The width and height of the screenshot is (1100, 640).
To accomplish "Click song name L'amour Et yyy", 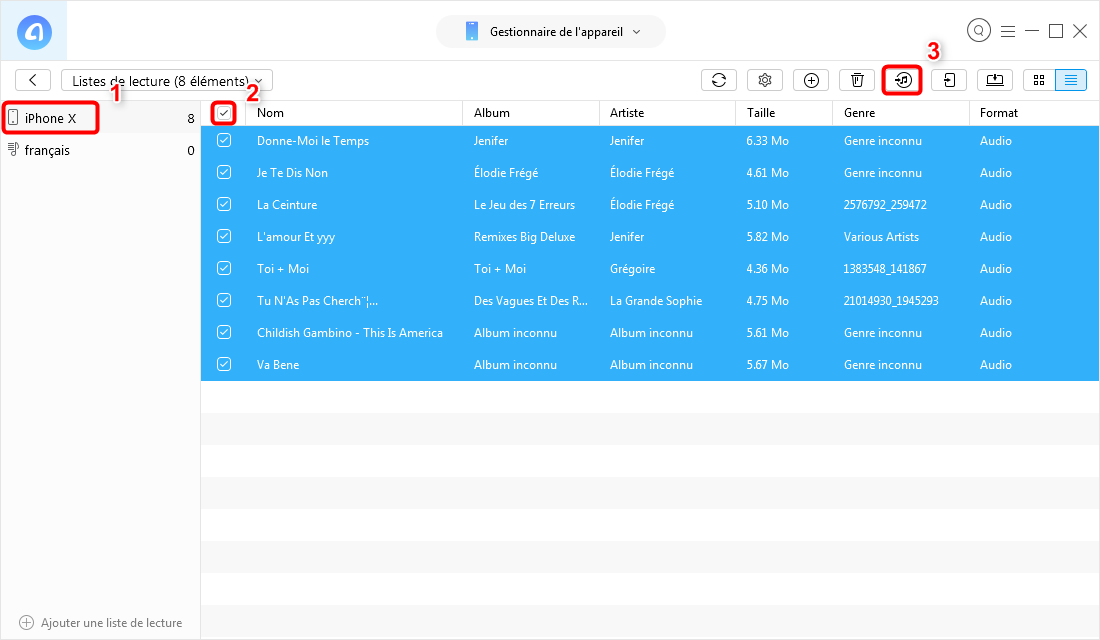I will point(296,236).
